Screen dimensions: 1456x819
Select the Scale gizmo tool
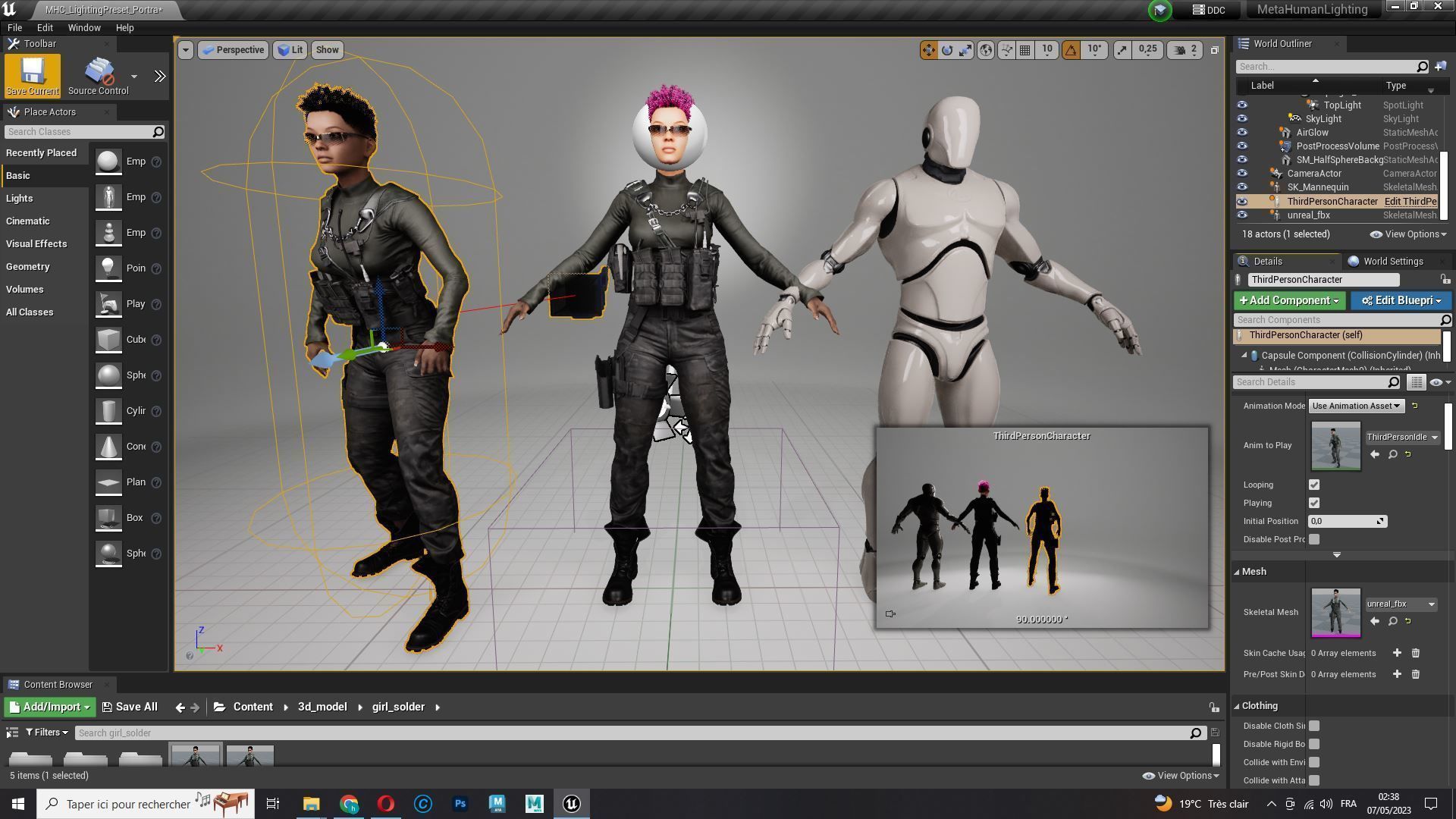pos(965,49)
